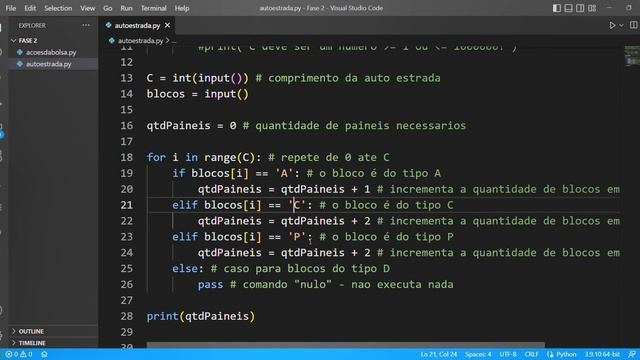Place cursor on line 13 'C = int(input())'
Viewport: 640px width, 360px height.
tap(198, 78)
